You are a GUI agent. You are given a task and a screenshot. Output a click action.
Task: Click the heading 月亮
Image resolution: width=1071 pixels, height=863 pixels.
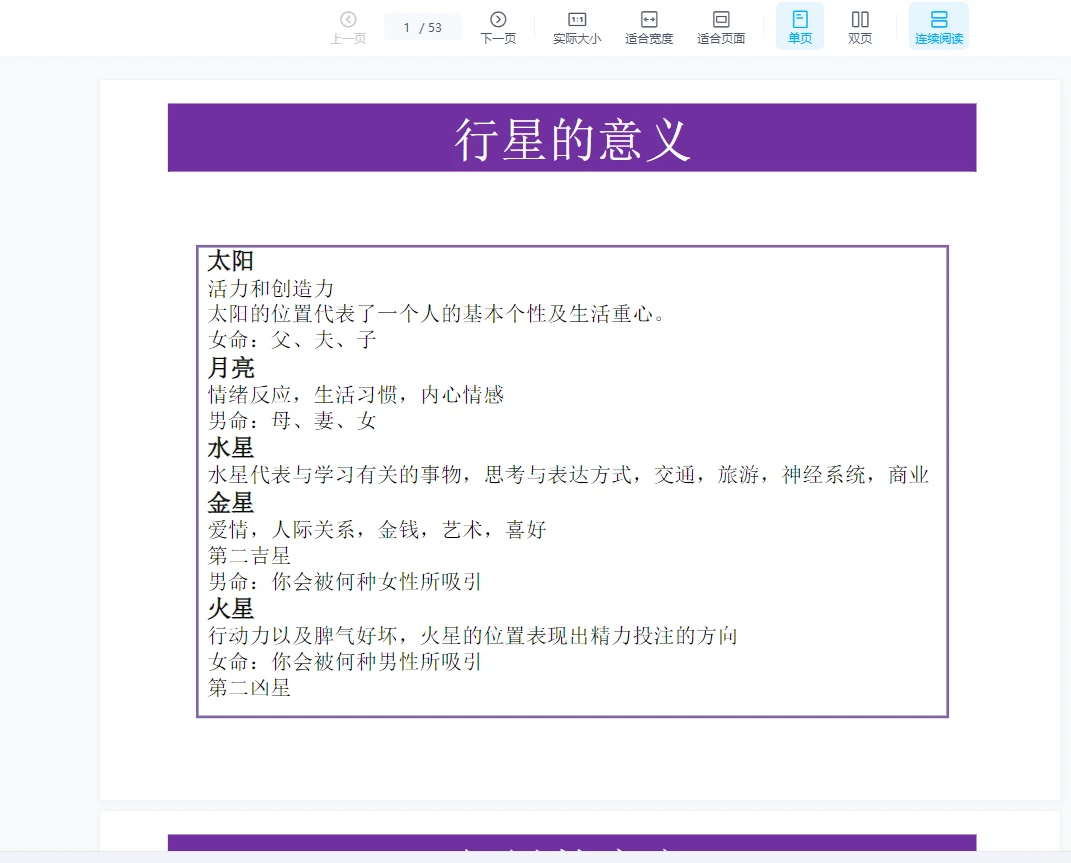(x=231, y=368)
